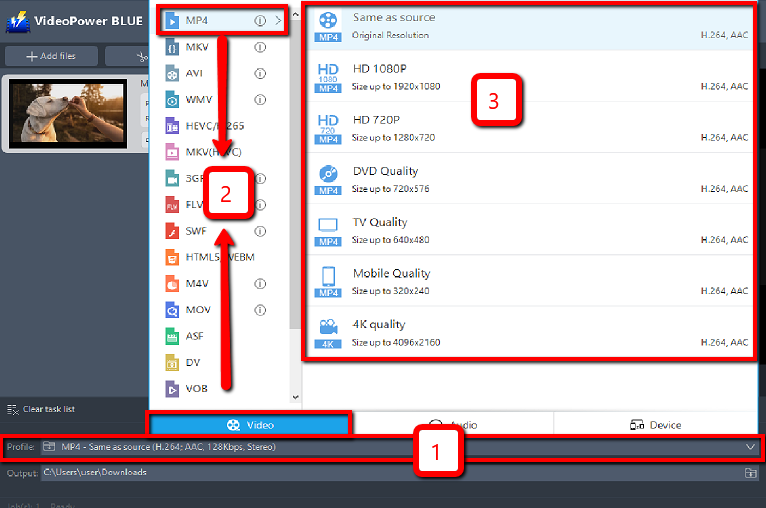Switch to the Device tab

pyautogui.click(x=656, y=425)
